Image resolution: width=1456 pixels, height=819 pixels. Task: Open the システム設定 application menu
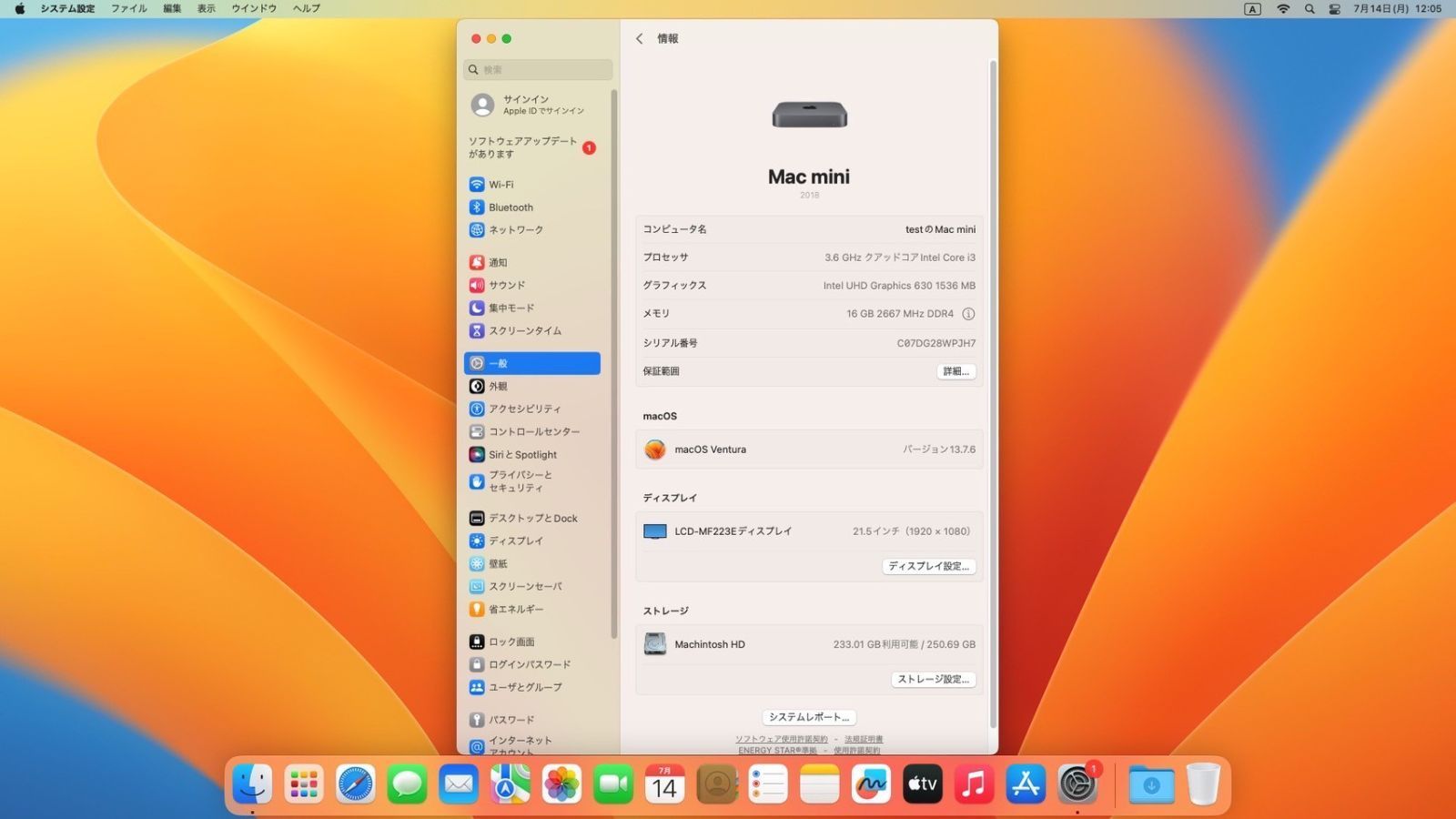(67, 8)
